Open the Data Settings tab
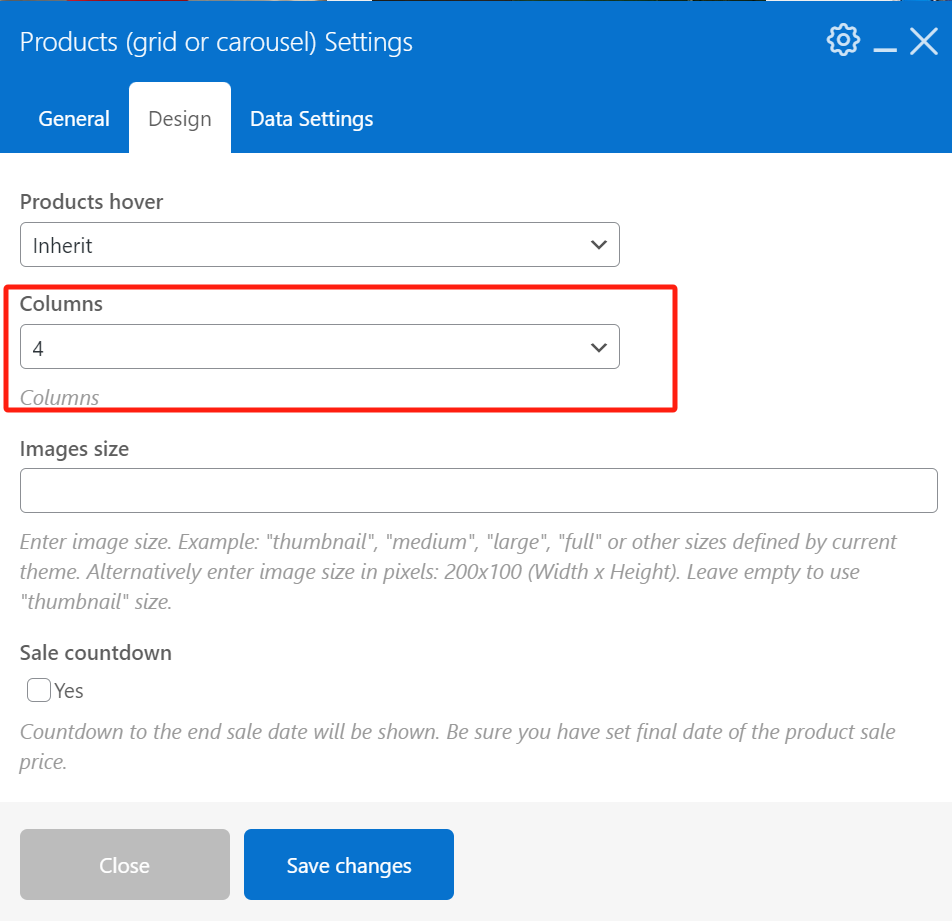The image size is (952, 921). pos(311,119)
